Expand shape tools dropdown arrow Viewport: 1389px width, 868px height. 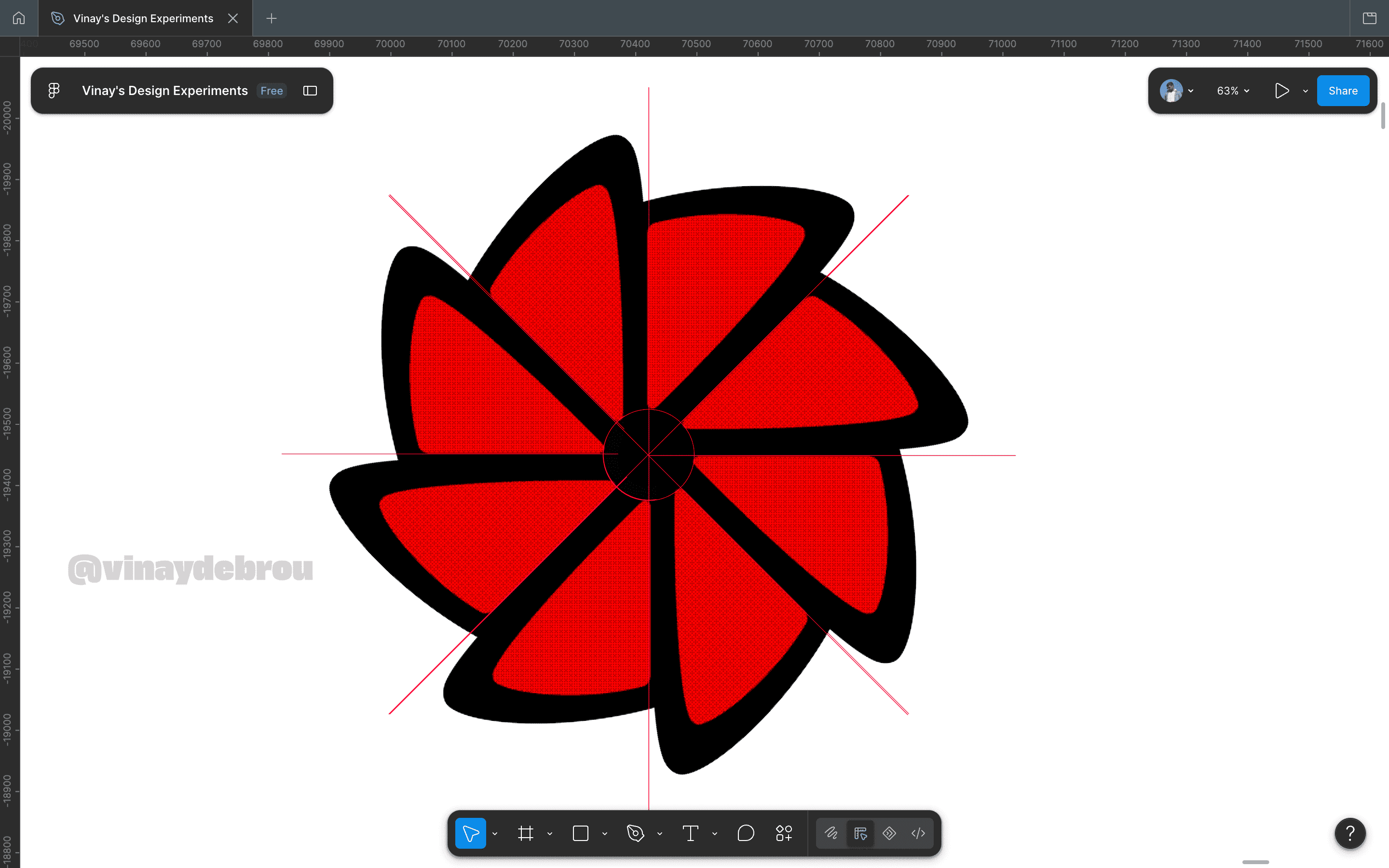tap(604, 834)
